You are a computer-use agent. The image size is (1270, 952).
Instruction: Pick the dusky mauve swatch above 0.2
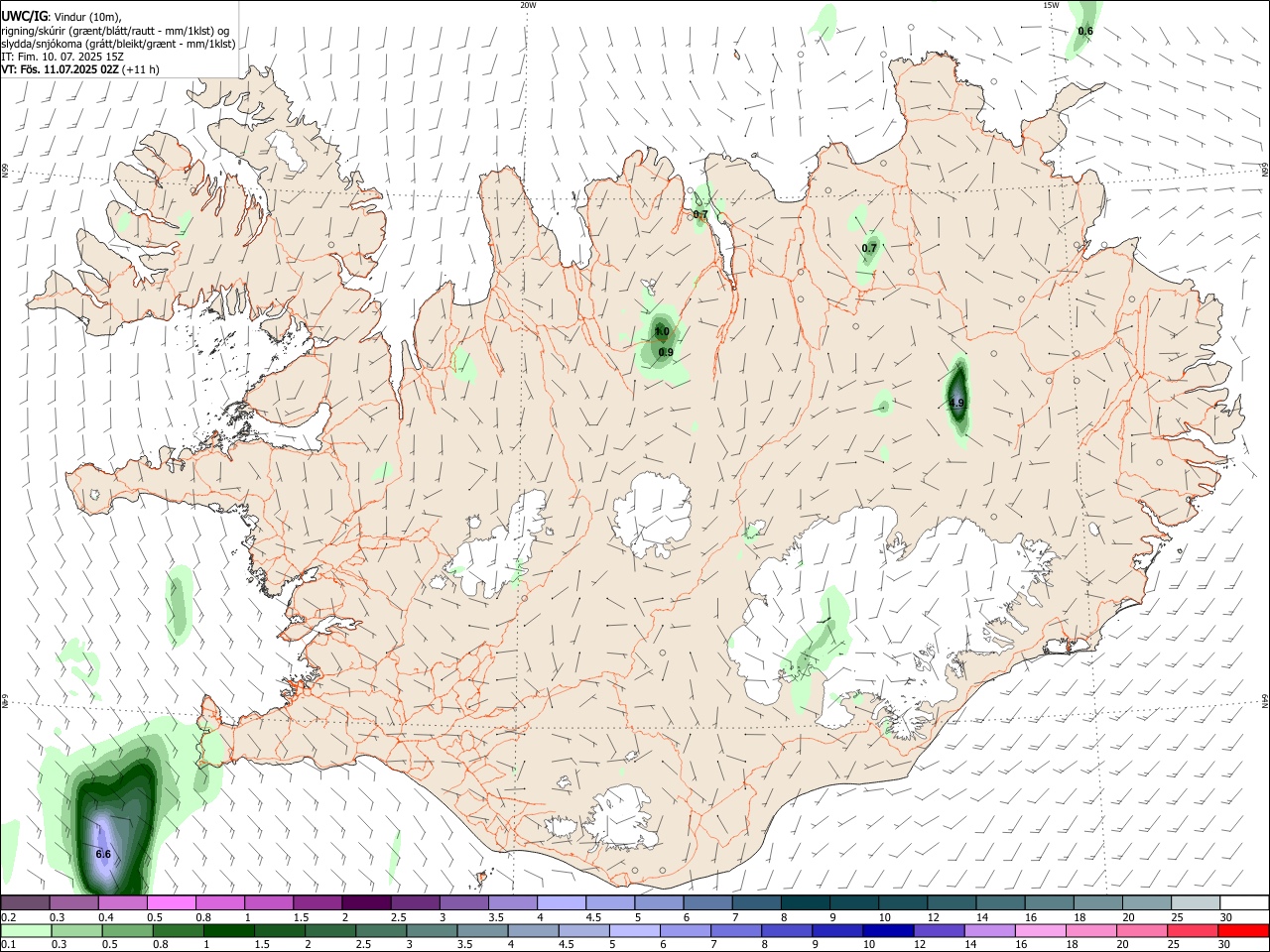pos(25,902)
